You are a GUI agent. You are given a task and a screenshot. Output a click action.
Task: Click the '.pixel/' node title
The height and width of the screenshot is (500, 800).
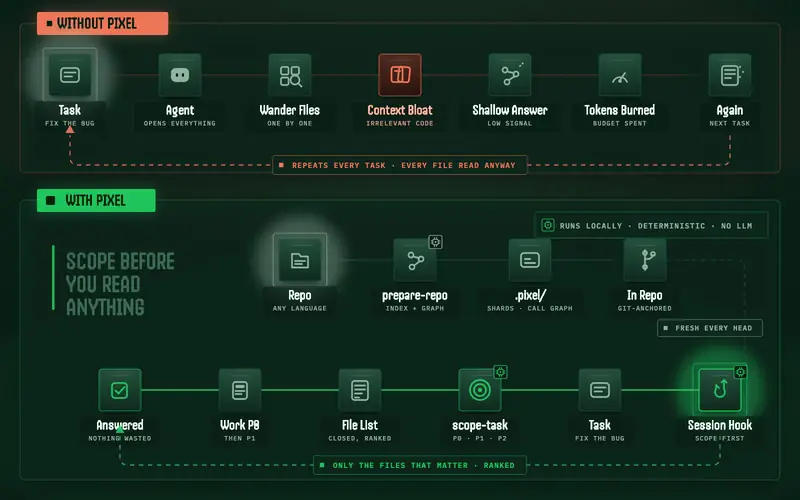pyautogui.click(x=530, y=295)
